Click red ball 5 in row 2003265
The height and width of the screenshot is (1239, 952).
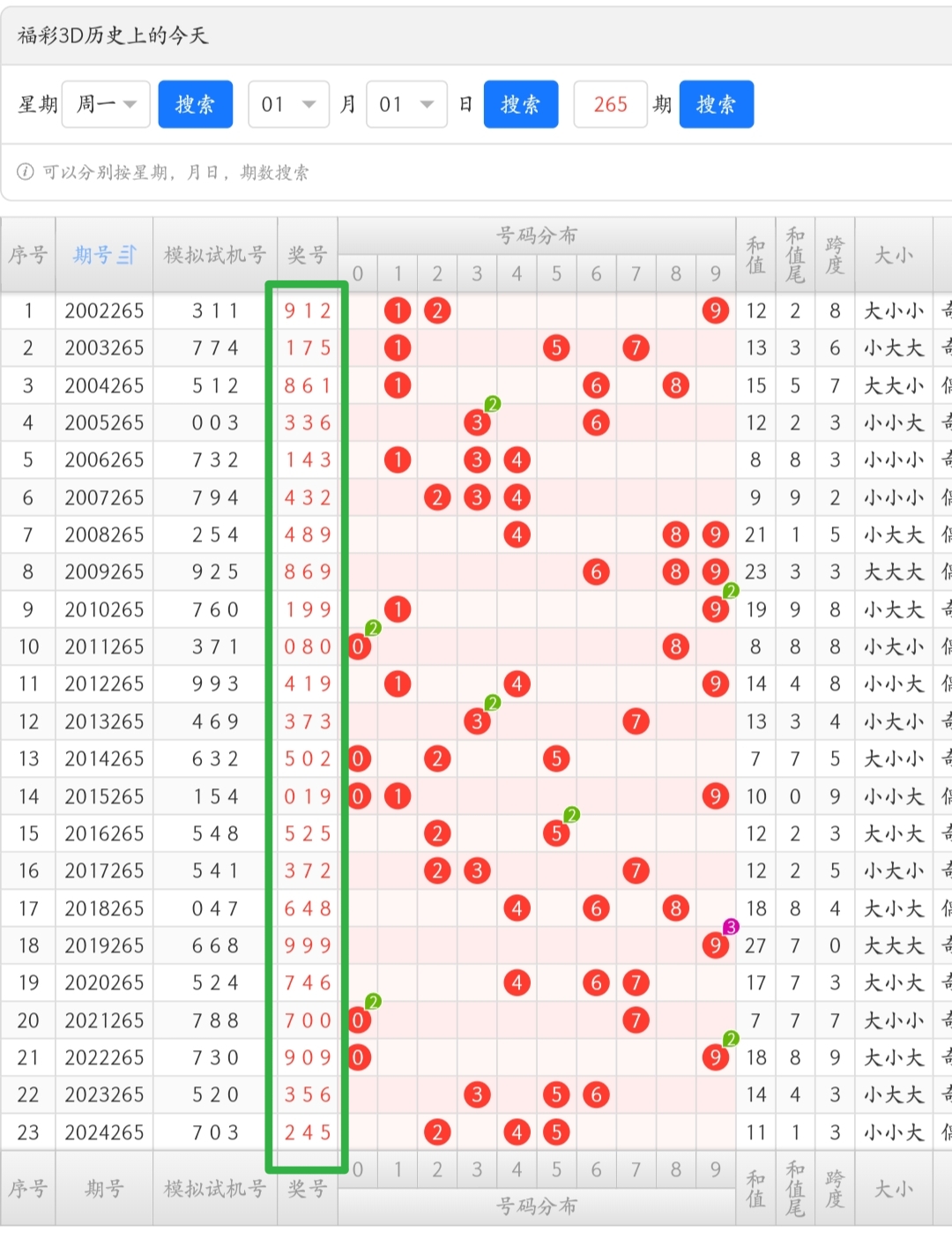556,347
